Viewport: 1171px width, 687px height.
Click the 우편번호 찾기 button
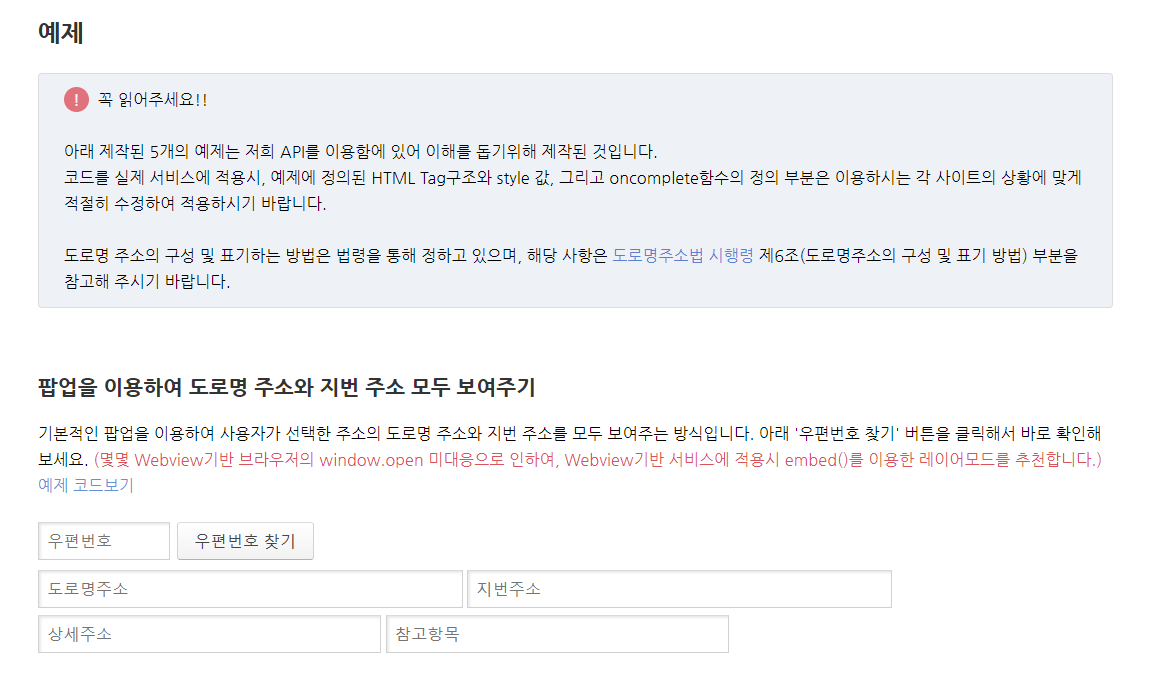pos(245,541)
